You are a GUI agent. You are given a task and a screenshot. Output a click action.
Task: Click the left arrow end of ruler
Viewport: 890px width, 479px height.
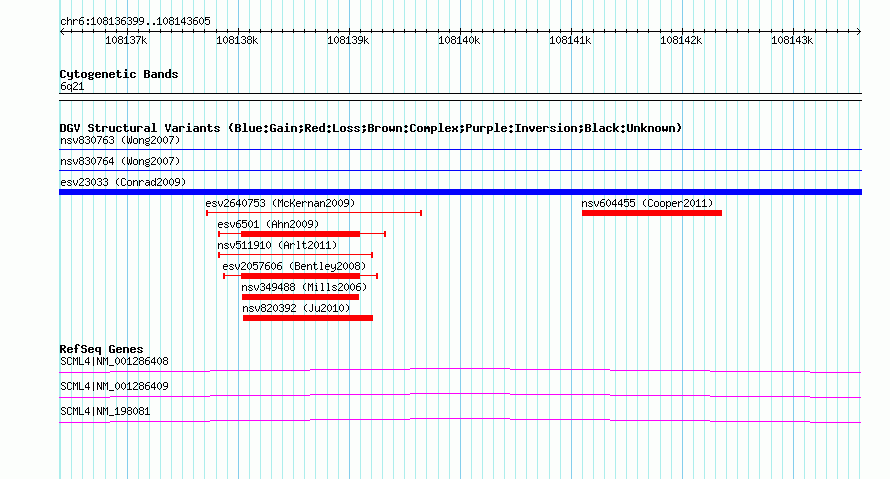click(x=62, y=32)
